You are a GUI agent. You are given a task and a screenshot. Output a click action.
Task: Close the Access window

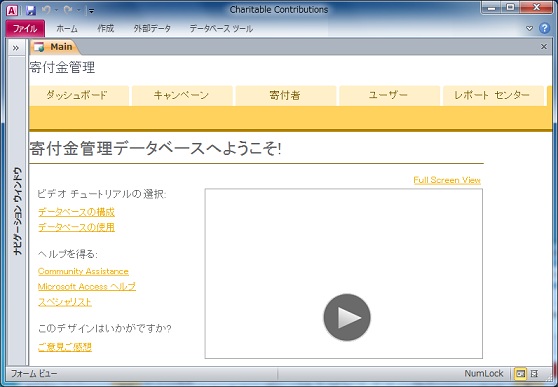[537, 8]
